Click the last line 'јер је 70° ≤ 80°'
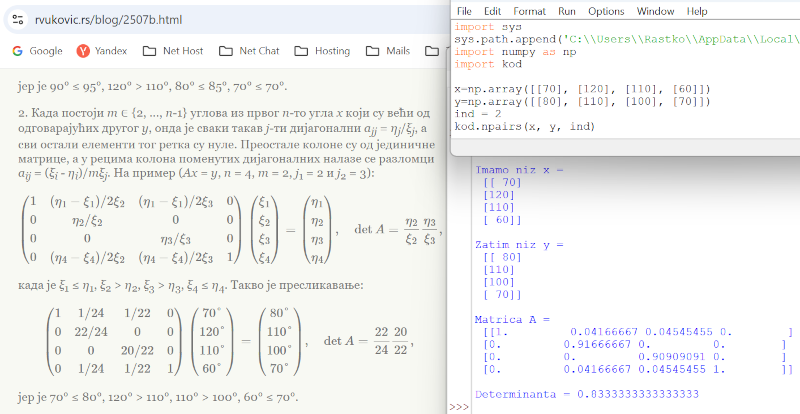The width and height of the screenshot is (800, 414). [158, 397]
